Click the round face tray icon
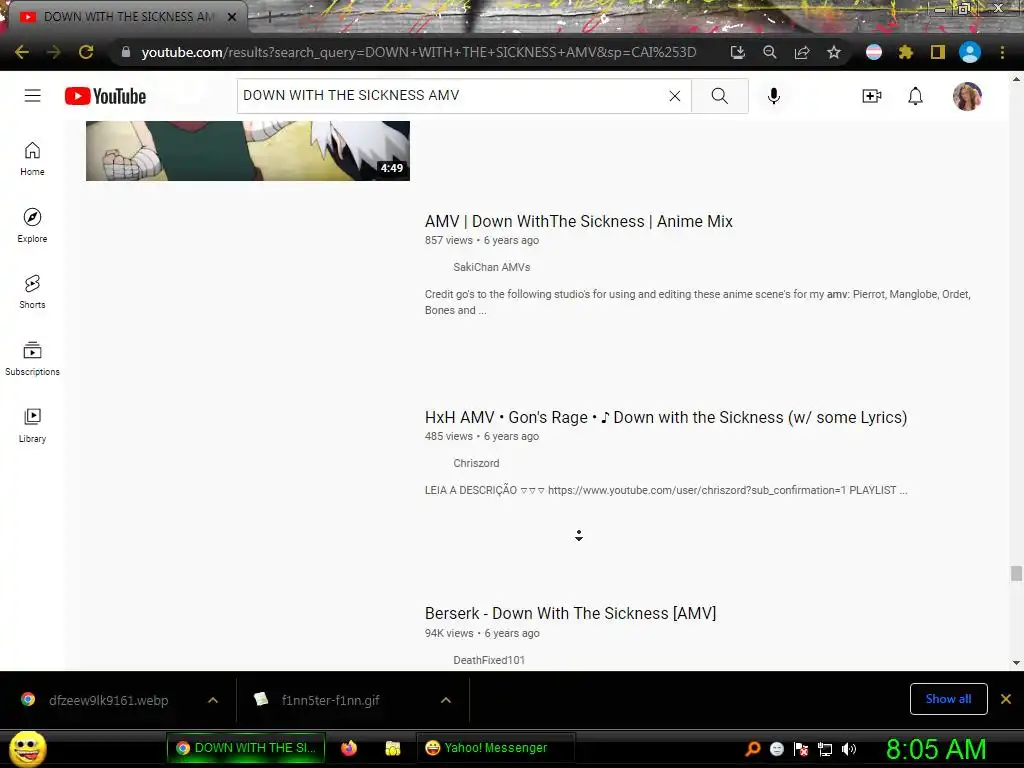The width and height of the screenshot is (1024, 768). tap(776, 749)
